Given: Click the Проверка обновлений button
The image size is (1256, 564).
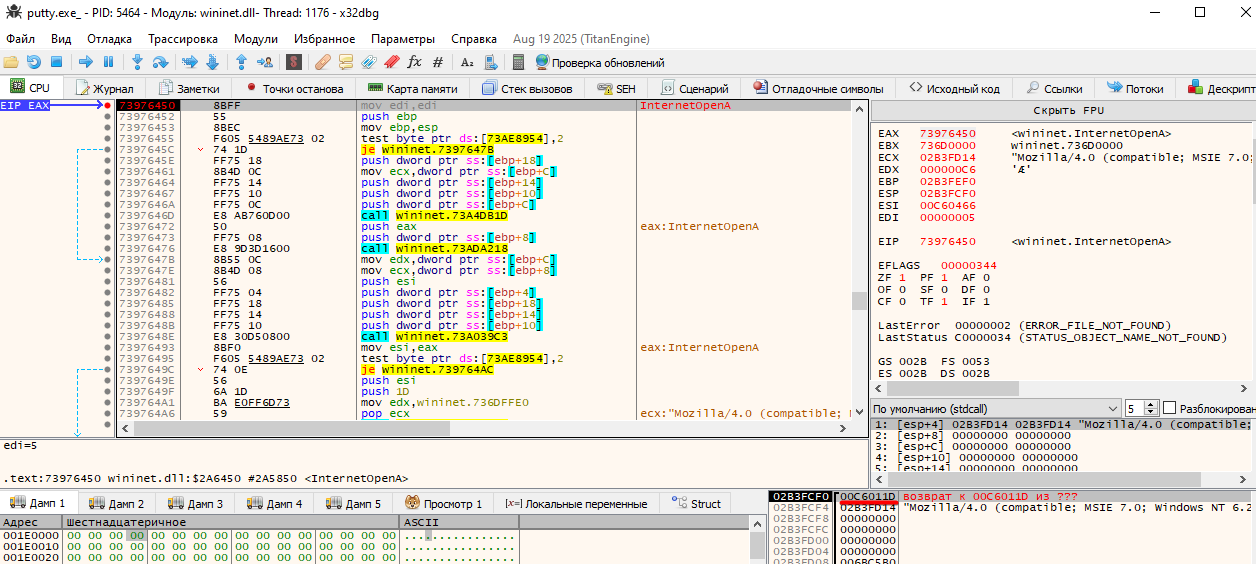Looking at the screenshot, I should tap(600, 62).
